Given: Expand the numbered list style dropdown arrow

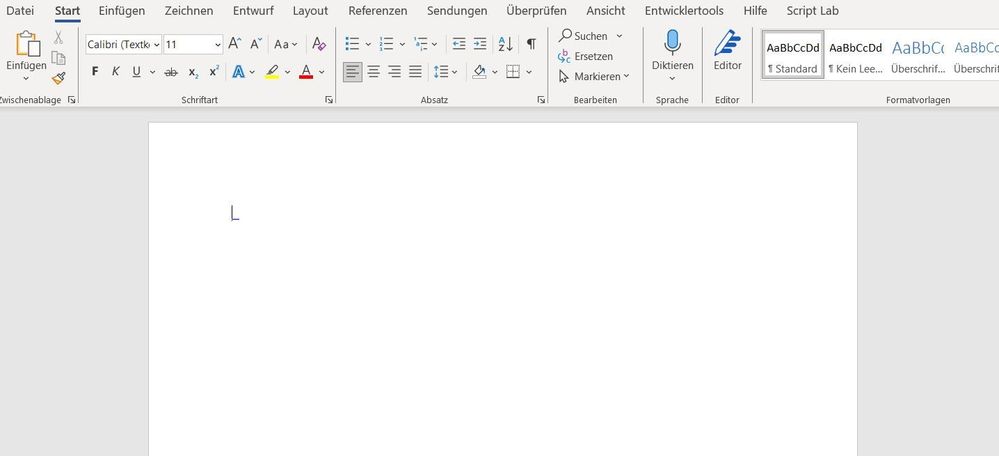Looking at the screenshot, I should coord(402,45).
